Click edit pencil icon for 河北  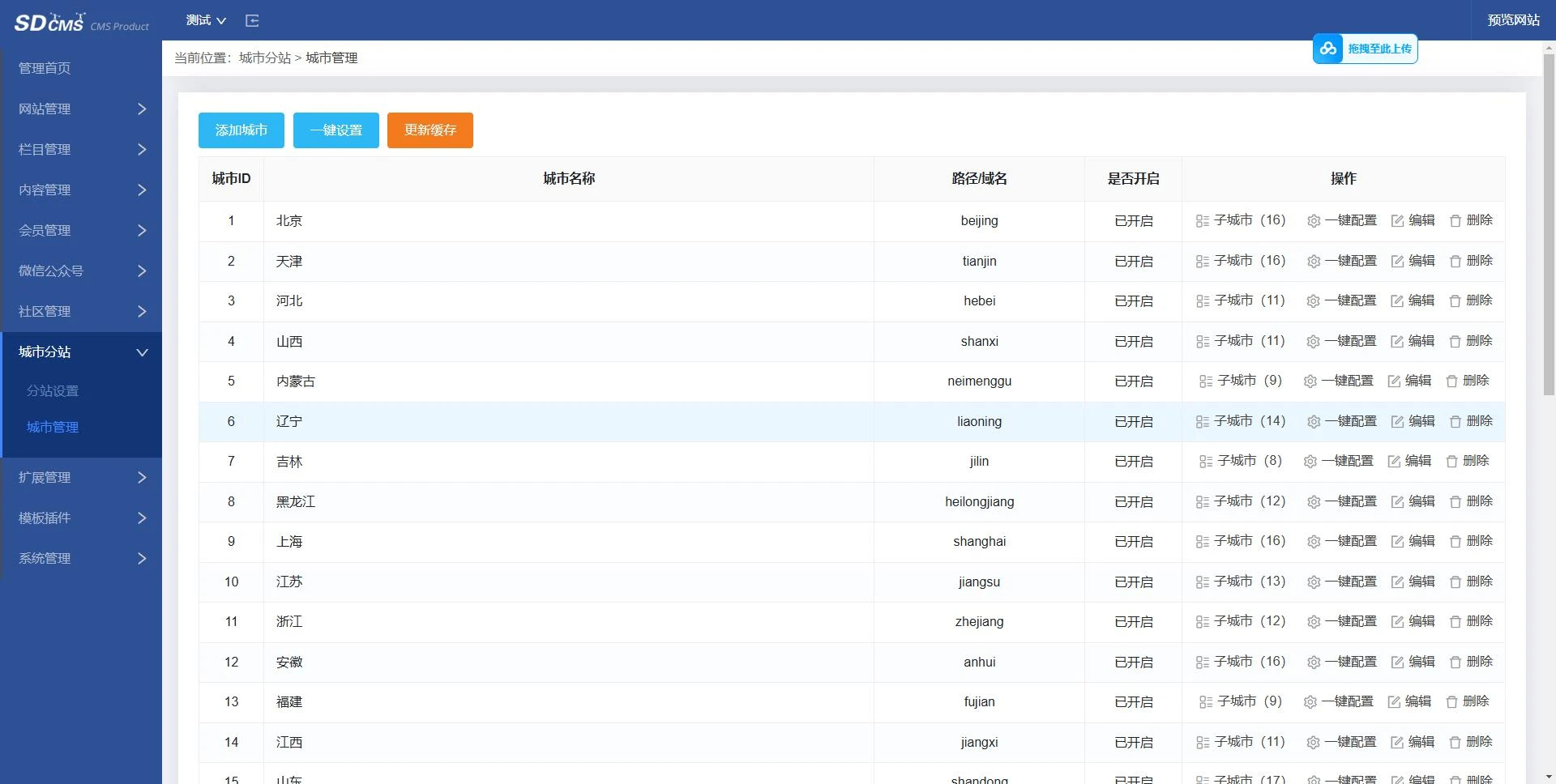[x=1397, y=301]
